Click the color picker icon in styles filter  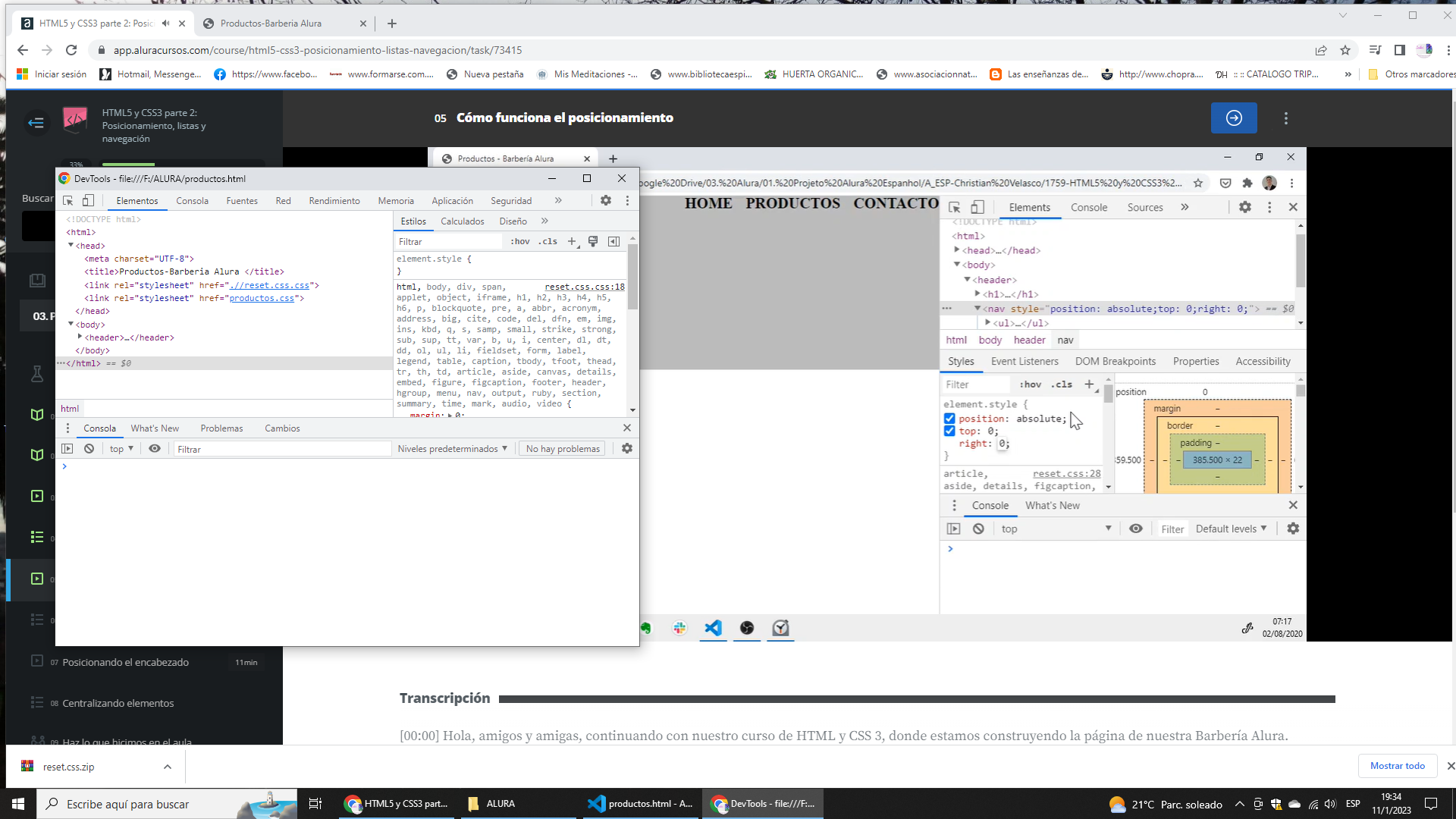pos(594,241)
